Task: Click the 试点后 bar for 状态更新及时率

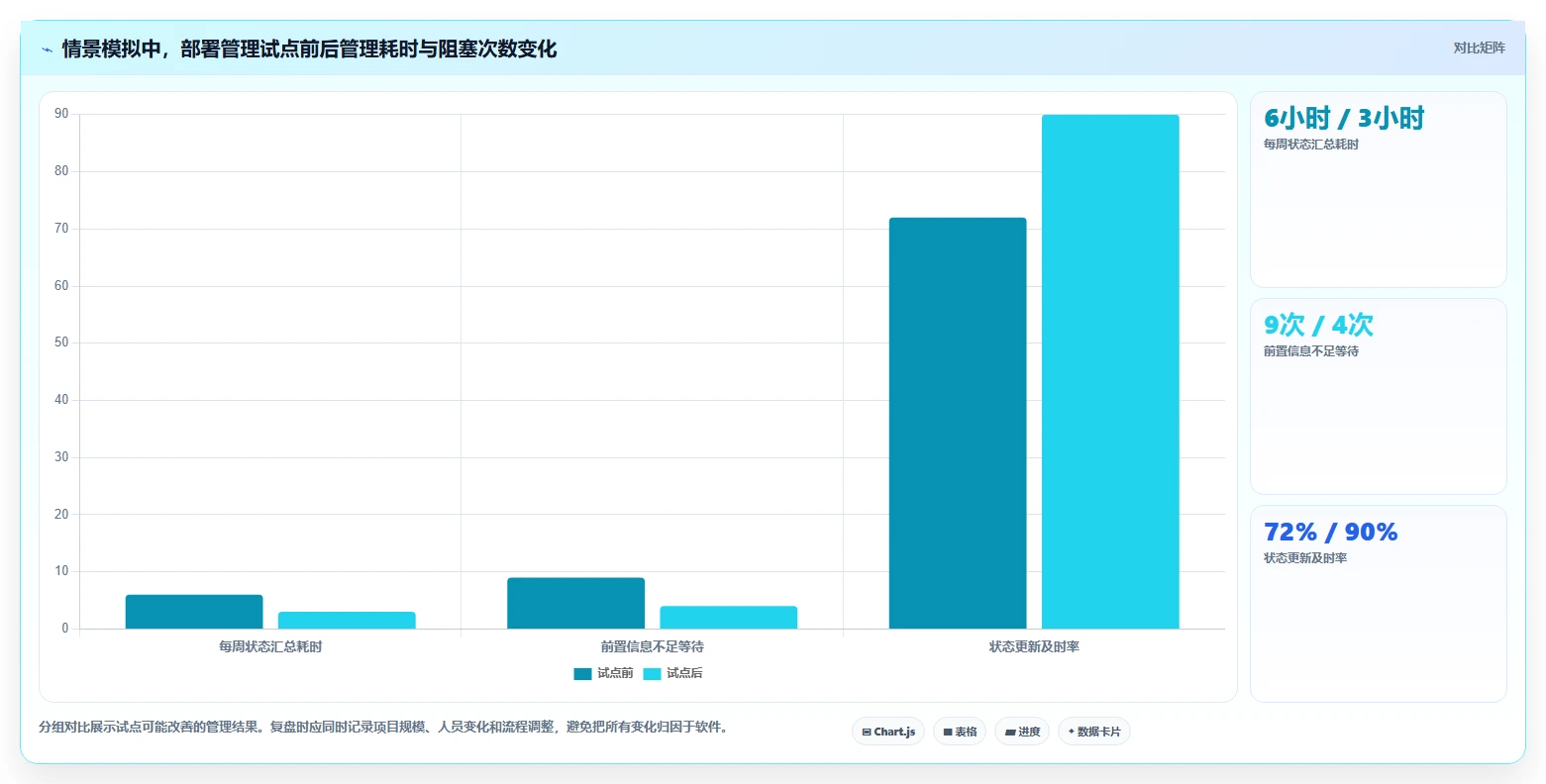Action: coord(1110,371)
